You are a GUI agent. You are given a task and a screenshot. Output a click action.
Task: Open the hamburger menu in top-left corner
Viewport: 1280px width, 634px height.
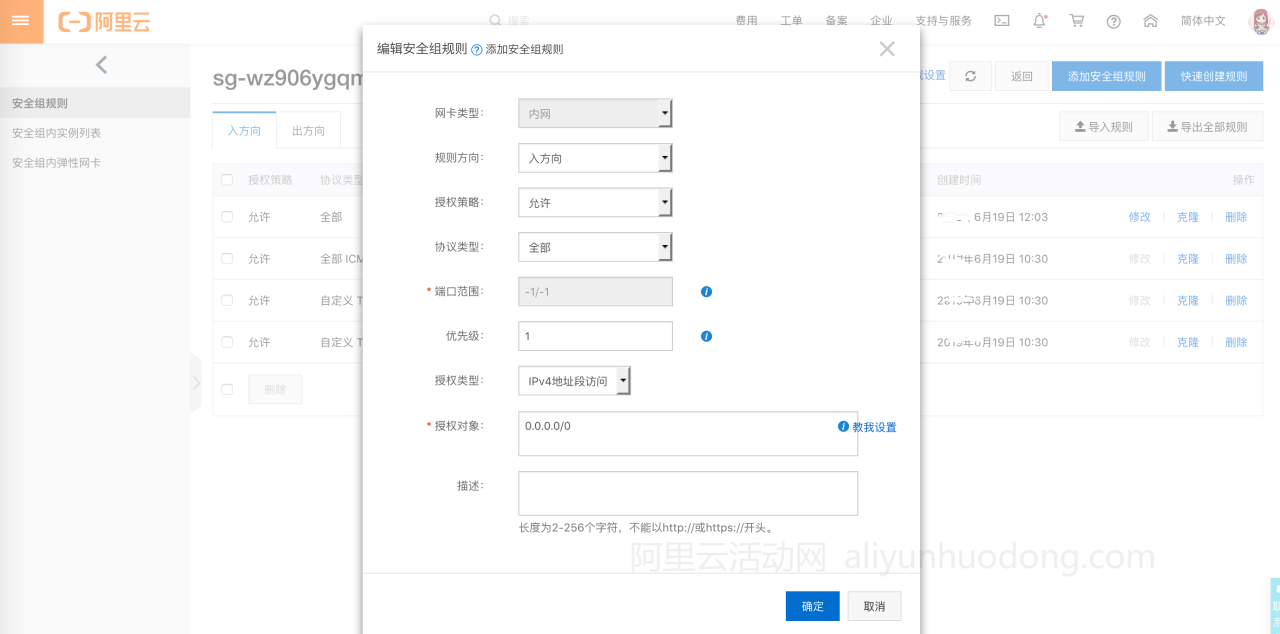[21, 21]
